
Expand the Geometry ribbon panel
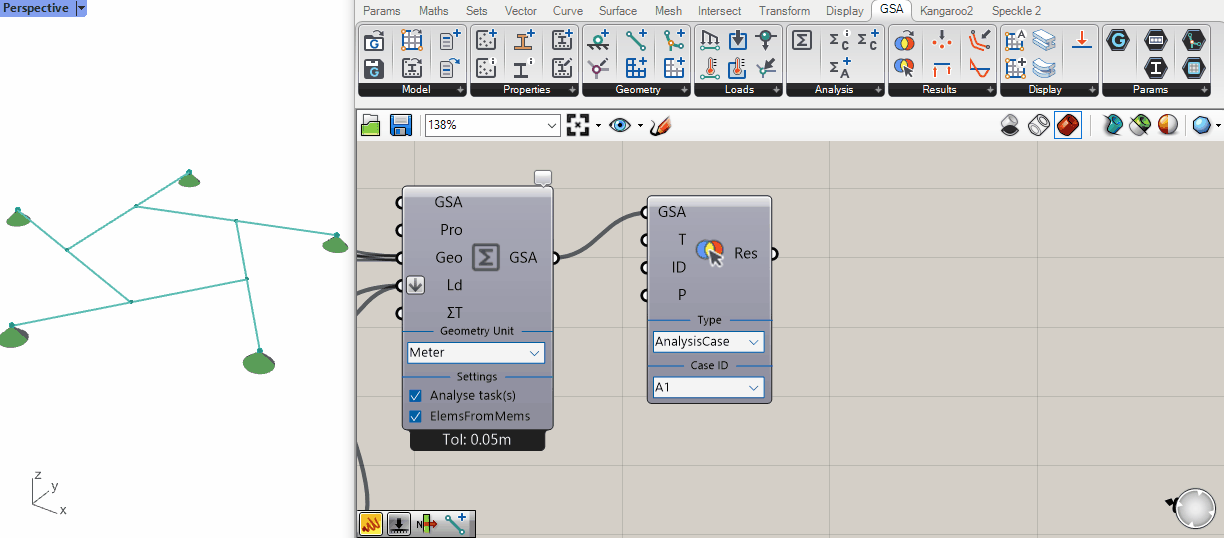click(x=685, y=90)
